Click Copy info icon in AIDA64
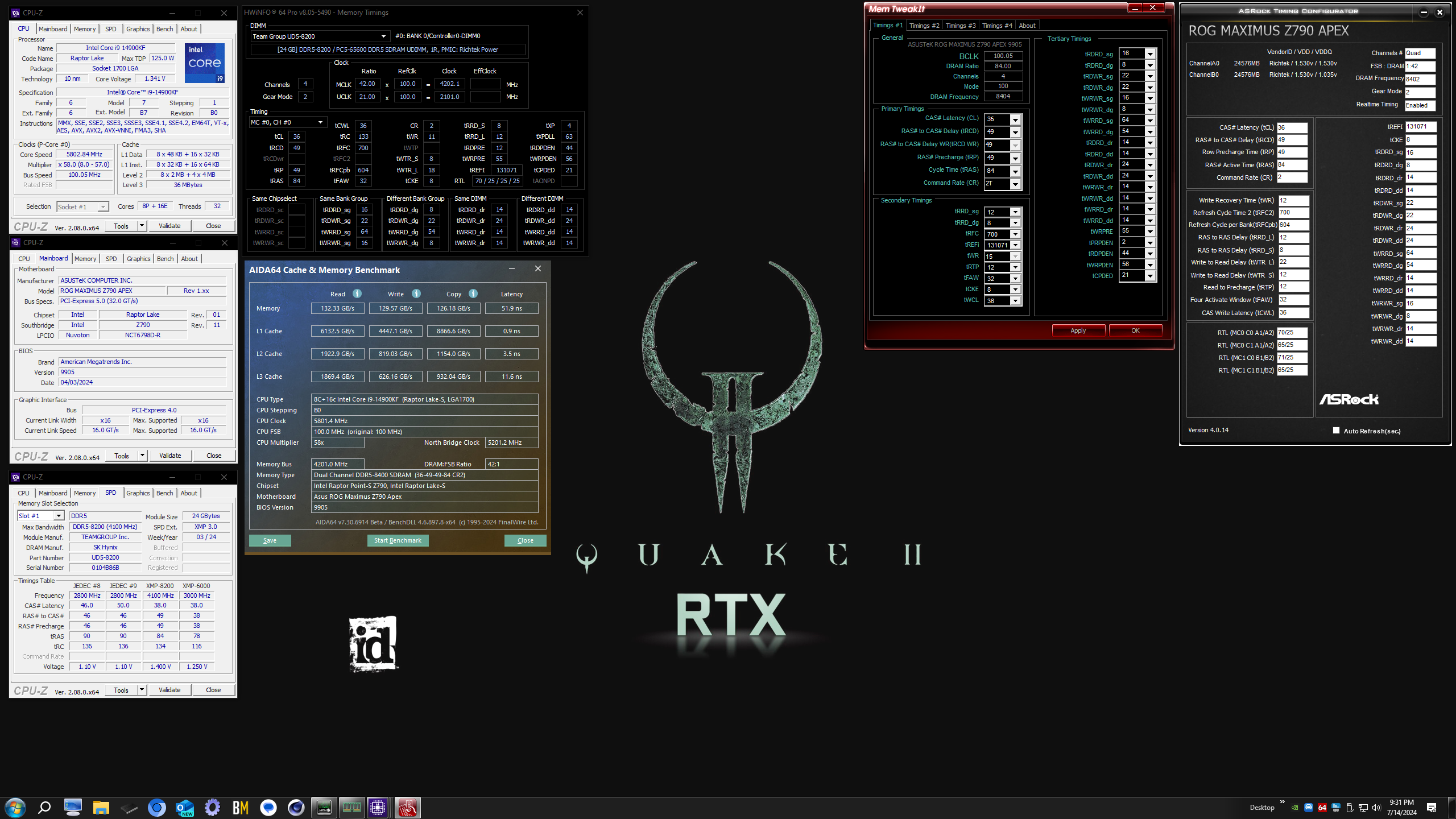 [473, 293]
